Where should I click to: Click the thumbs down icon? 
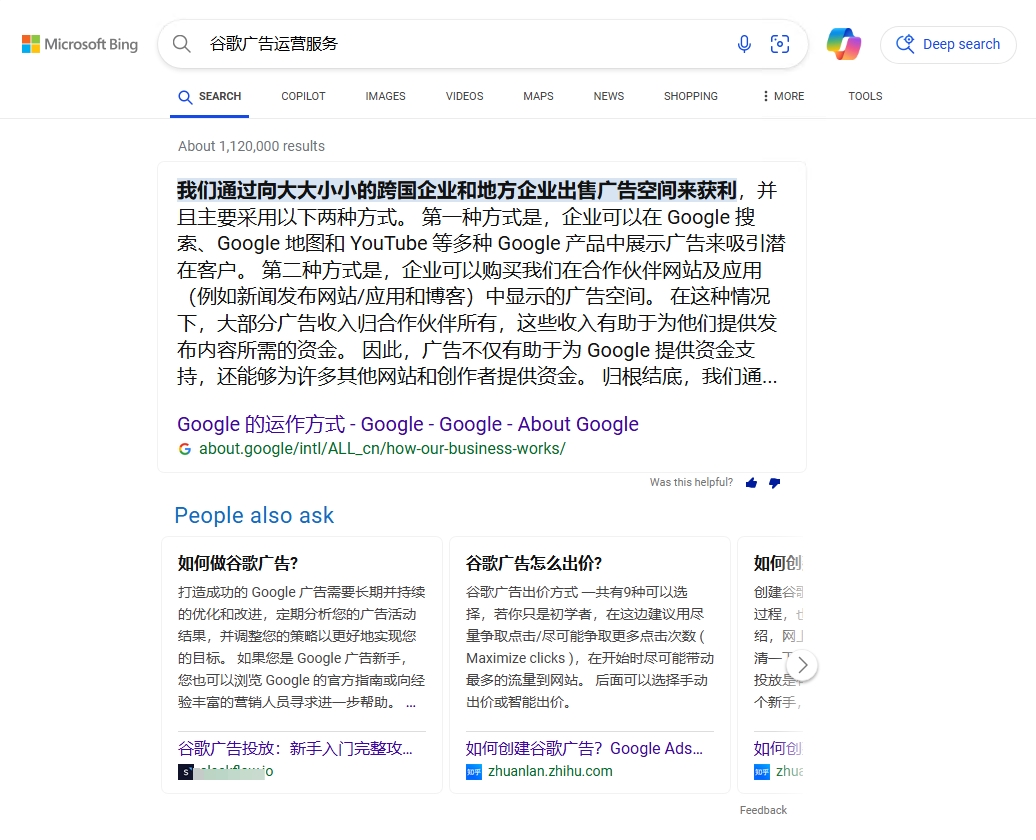774,483
